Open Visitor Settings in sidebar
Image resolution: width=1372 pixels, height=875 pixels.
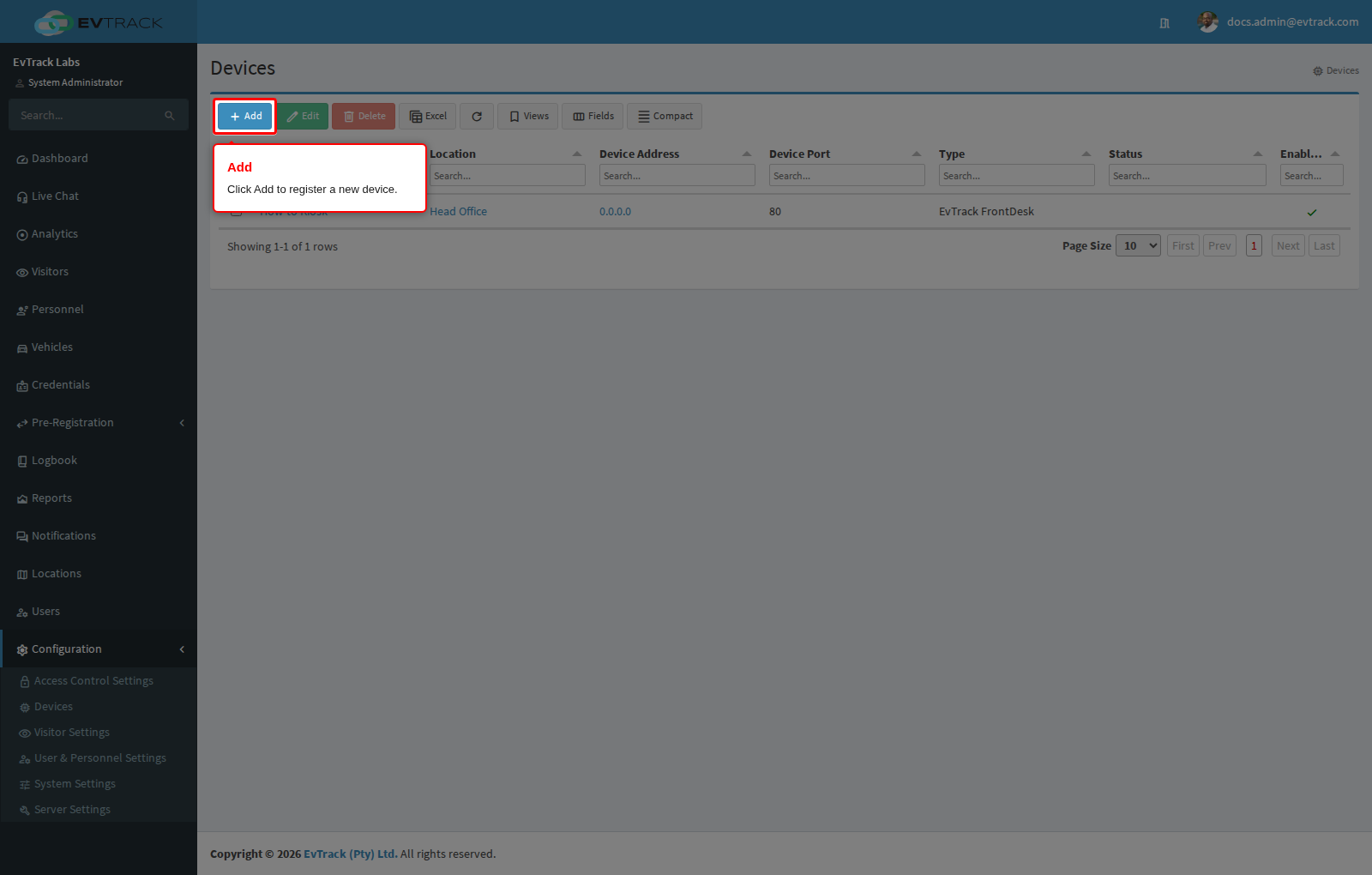(72, 733)
